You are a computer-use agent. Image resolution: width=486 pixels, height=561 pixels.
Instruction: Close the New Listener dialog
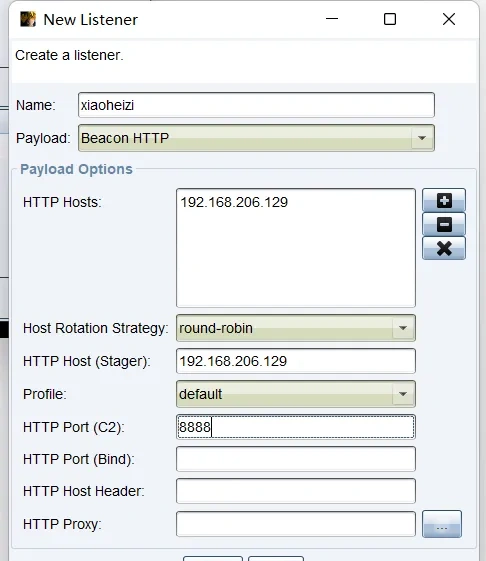[x=449, y=19]
